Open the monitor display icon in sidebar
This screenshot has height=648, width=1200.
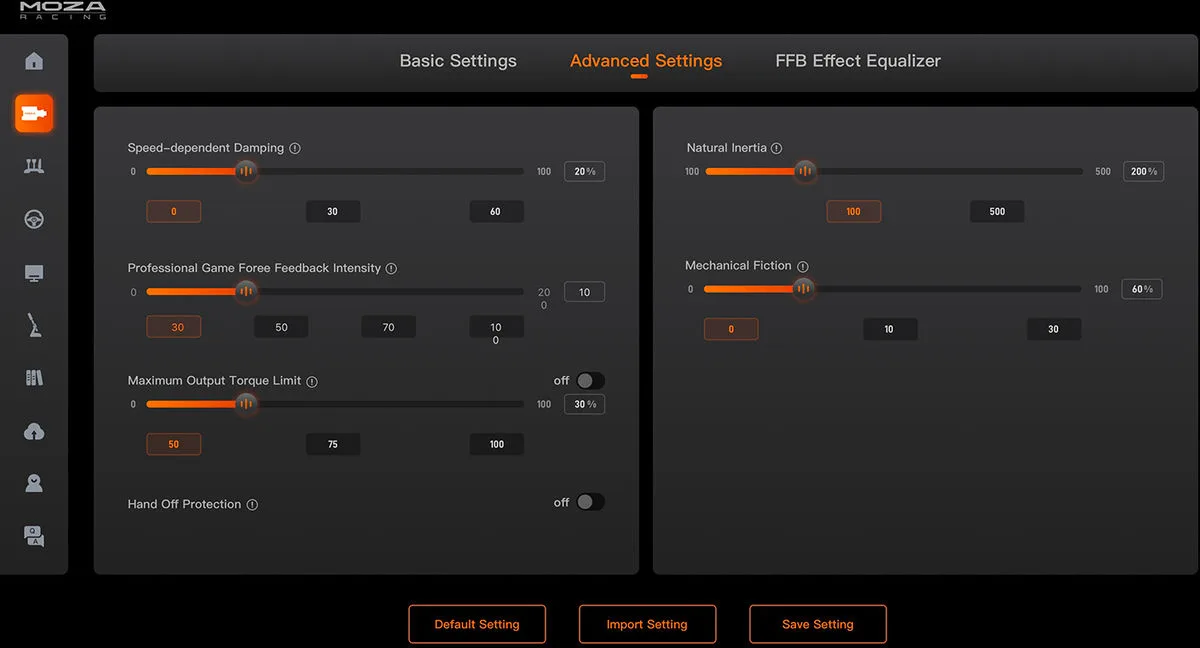pos(34,273)
